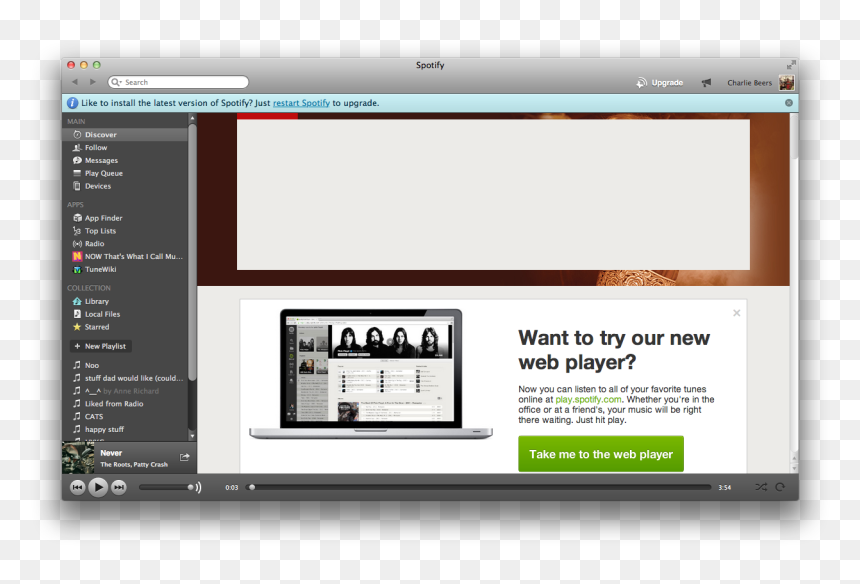Click the forward navigation arrow
This screenshot has height=584, width=860.
click(x=93, y=82)
